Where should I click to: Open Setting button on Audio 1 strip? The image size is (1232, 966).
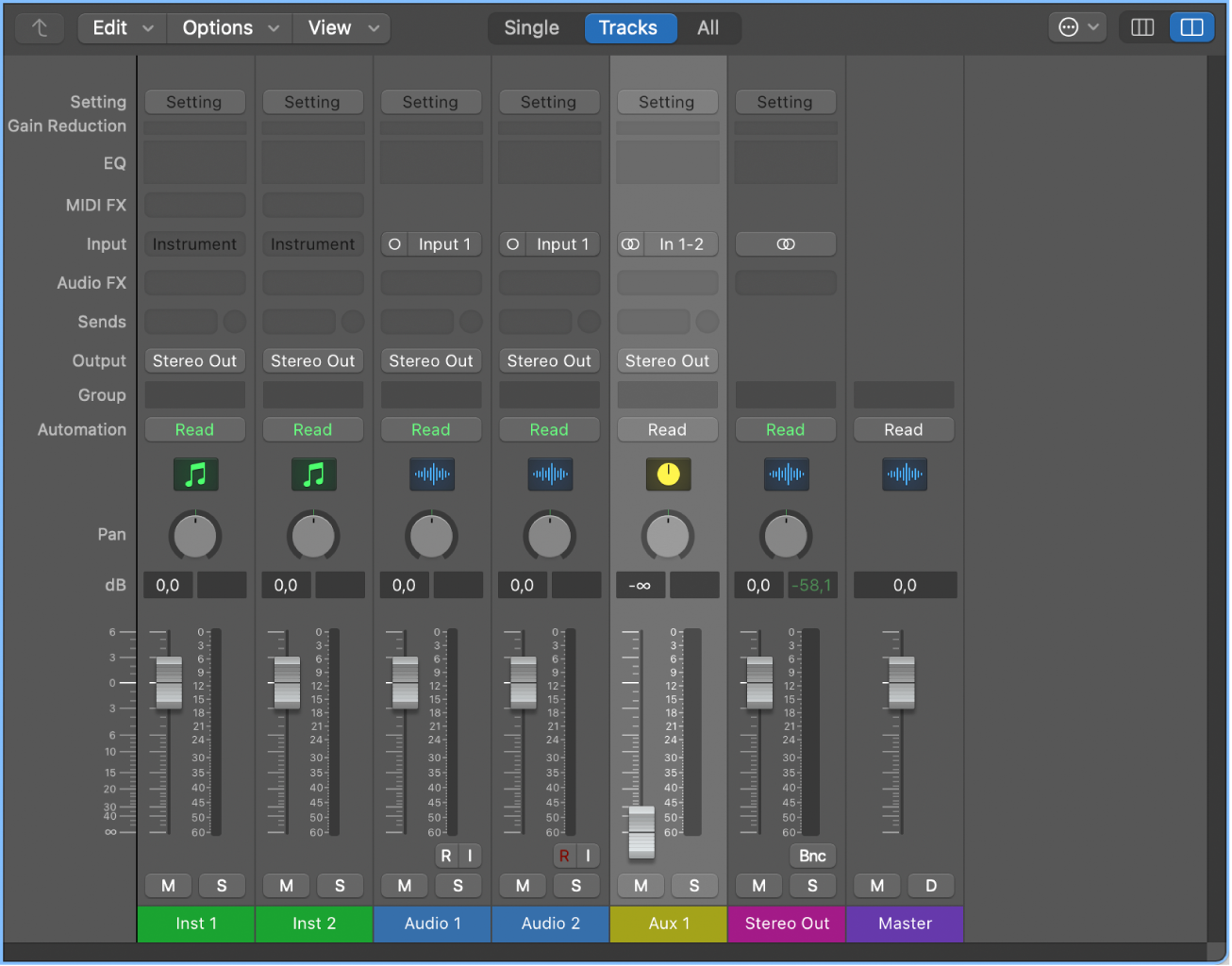click(430, 102)
